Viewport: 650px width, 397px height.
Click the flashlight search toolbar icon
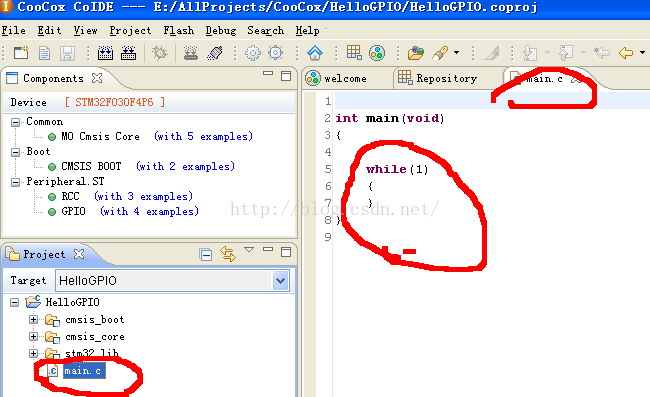coord(440,53)
